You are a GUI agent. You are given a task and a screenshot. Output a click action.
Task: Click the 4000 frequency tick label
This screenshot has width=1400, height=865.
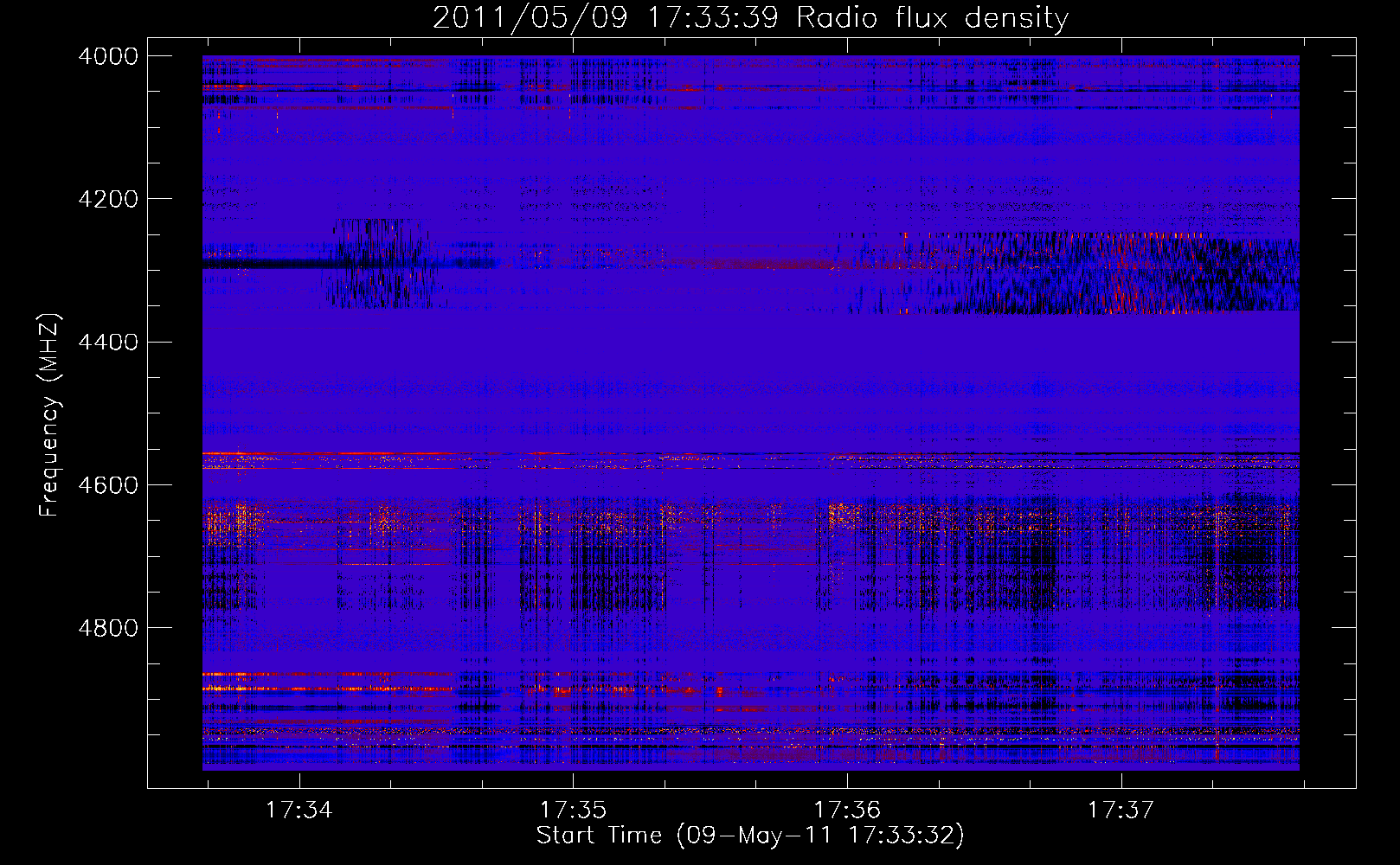tap(108, 56)
